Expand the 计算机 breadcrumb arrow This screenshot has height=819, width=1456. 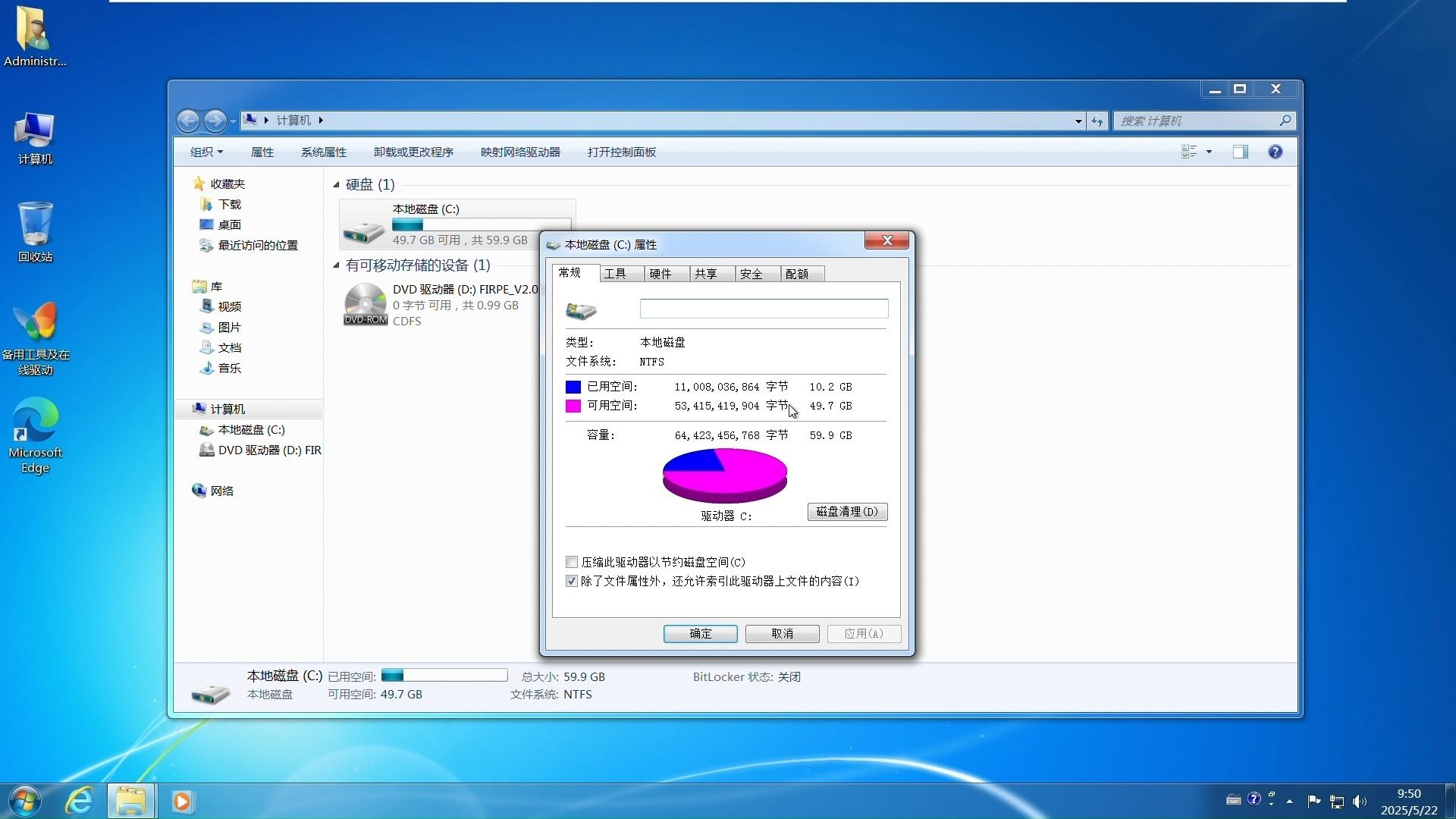[x=321, y=121]
